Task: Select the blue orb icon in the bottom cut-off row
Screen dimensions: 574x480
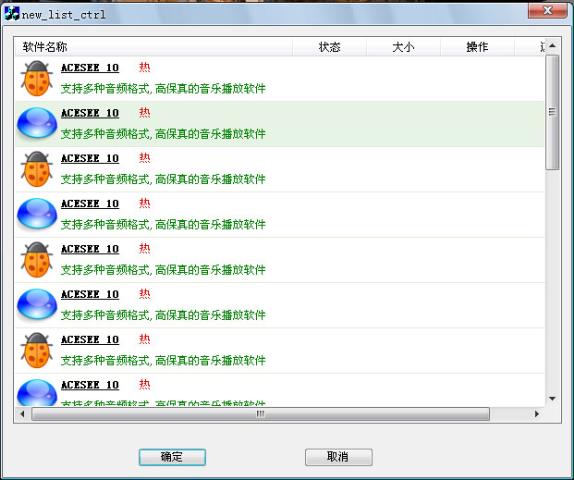Action: 37,392
